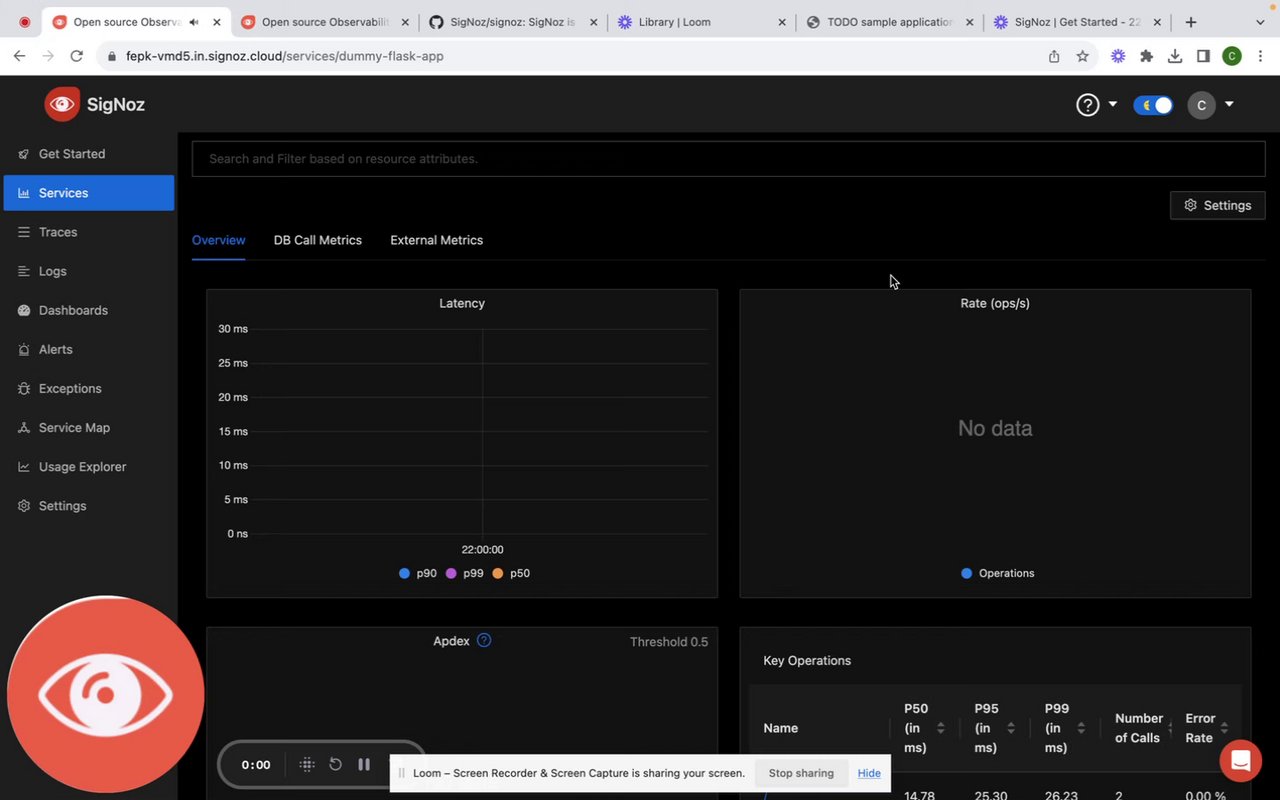Go forward in browser history
Viewport: 1280px width, 800px height.
click(48, 56)
